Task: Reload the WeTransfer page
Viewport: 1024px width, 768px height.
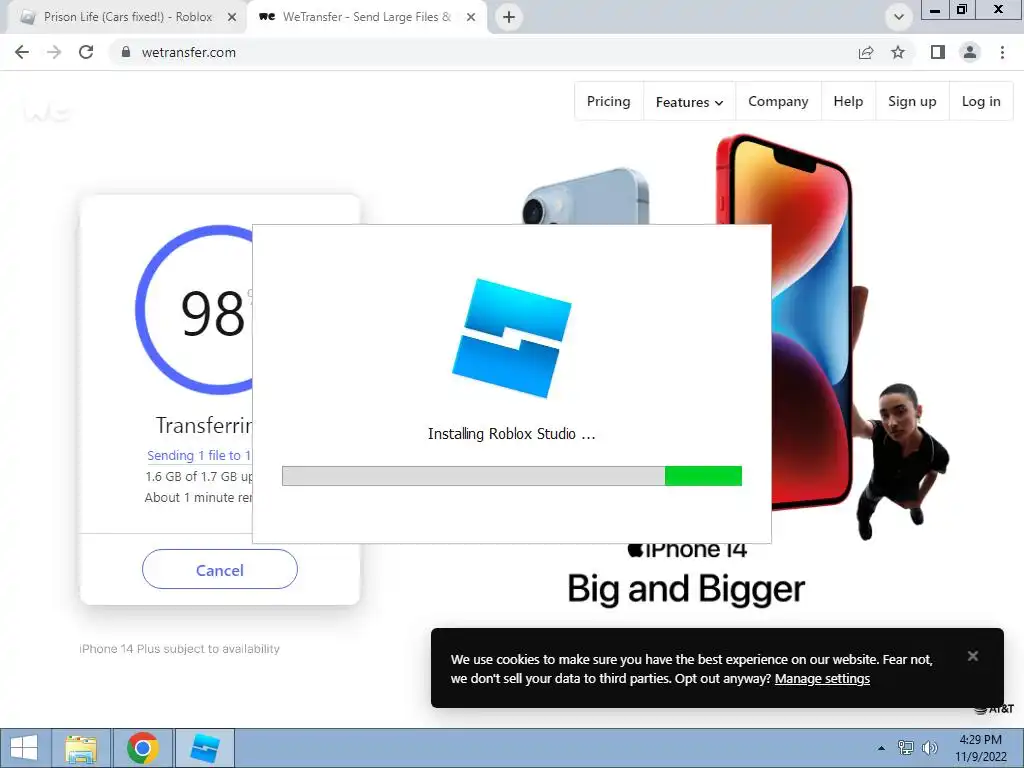Action: point(86,52)
